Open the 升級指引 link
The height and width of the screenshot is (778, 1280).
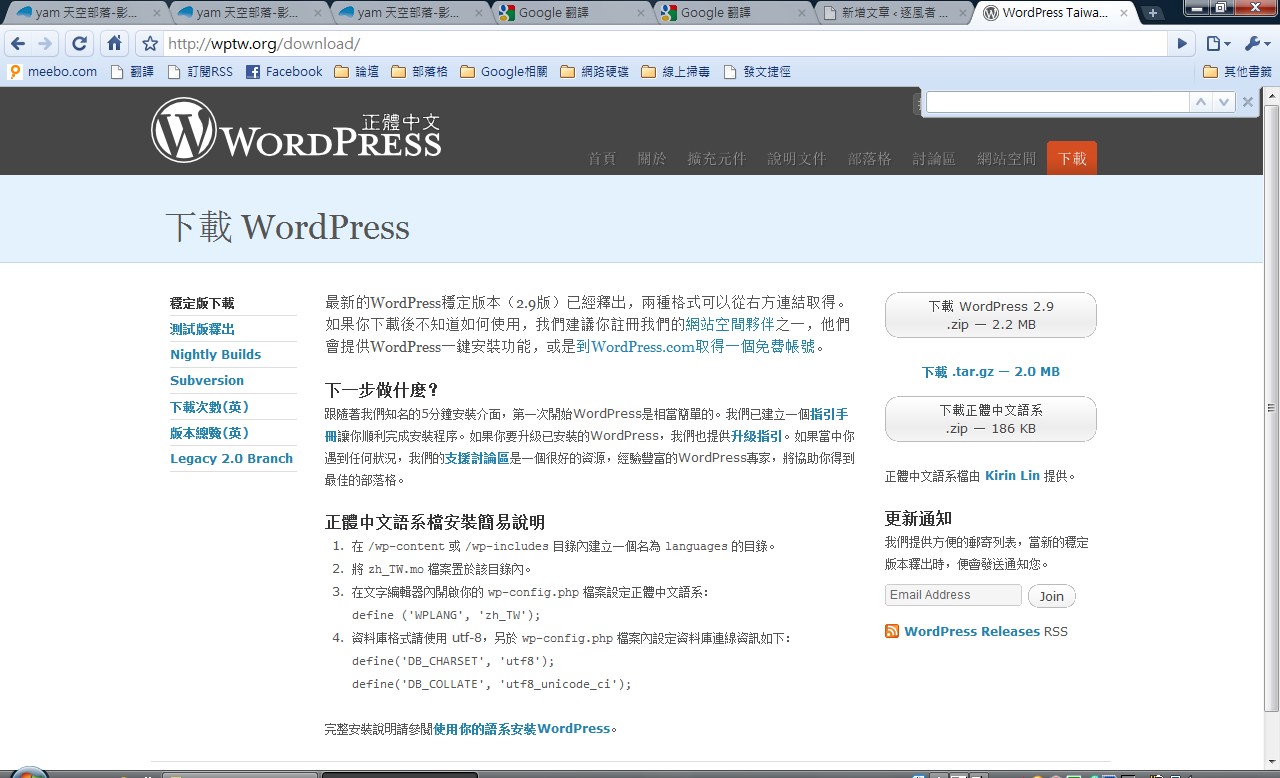pyautogui.click(x=756, y=436)
